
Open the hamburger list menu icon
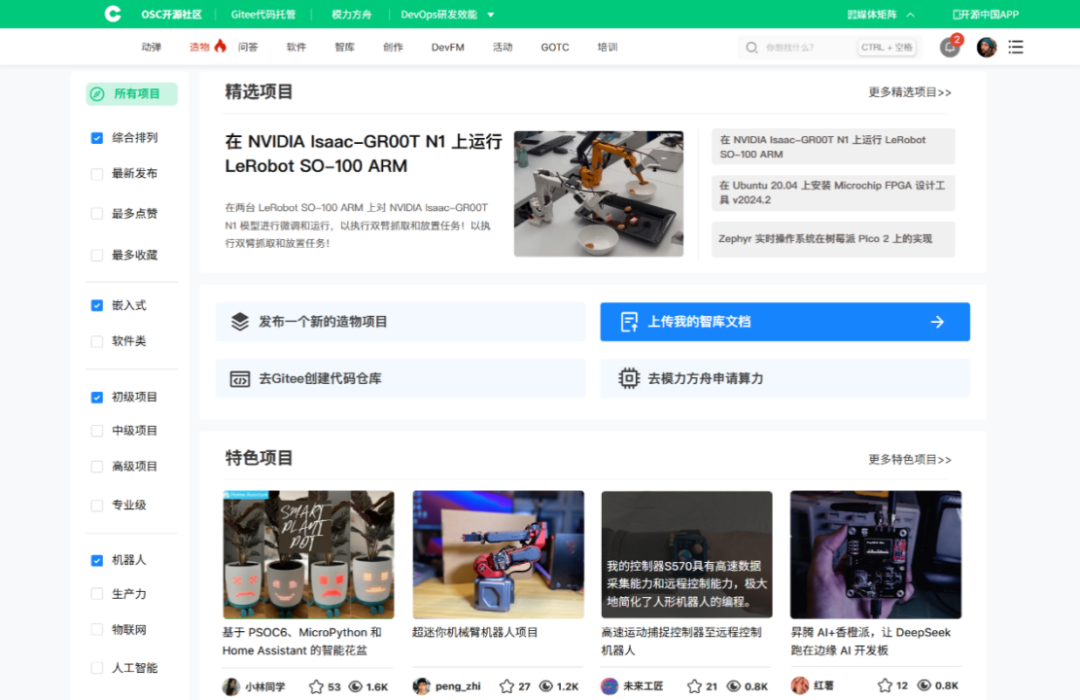point(1015,47)
